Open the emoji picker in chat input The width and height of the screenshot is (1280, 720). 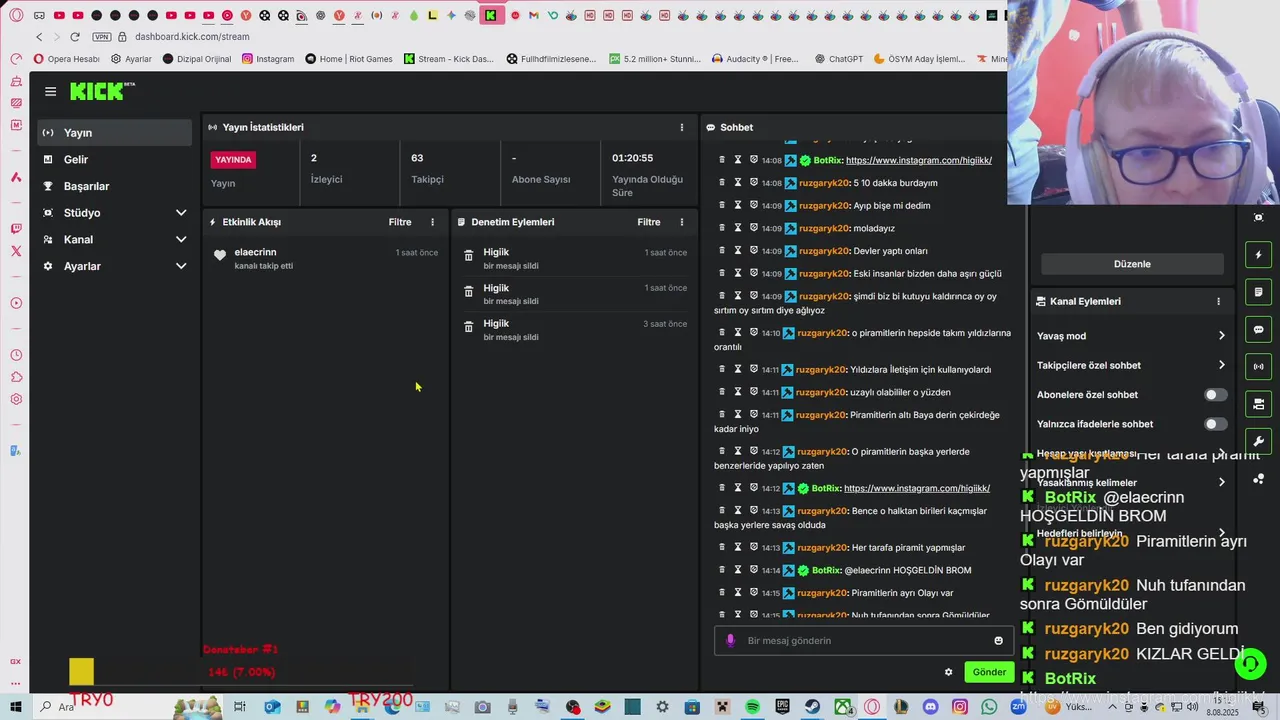click(998, 640)
